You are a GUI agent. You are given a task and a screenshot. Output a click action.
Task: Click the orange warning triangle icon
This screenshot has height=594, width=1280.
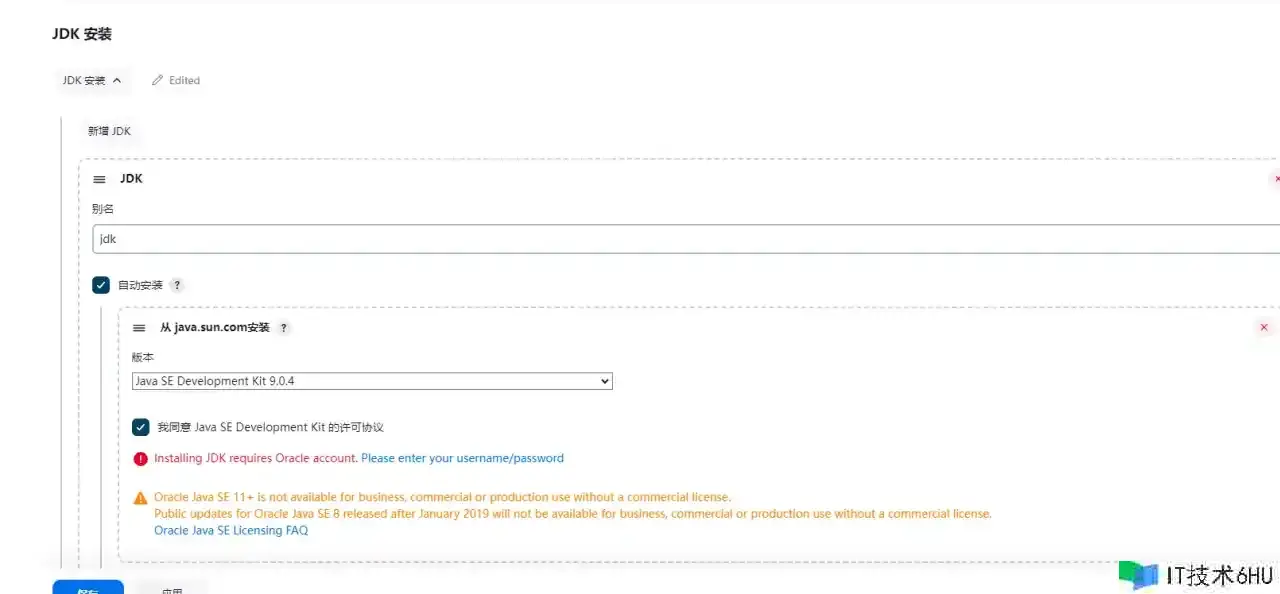pyautogui.click(x=140, y=498)
